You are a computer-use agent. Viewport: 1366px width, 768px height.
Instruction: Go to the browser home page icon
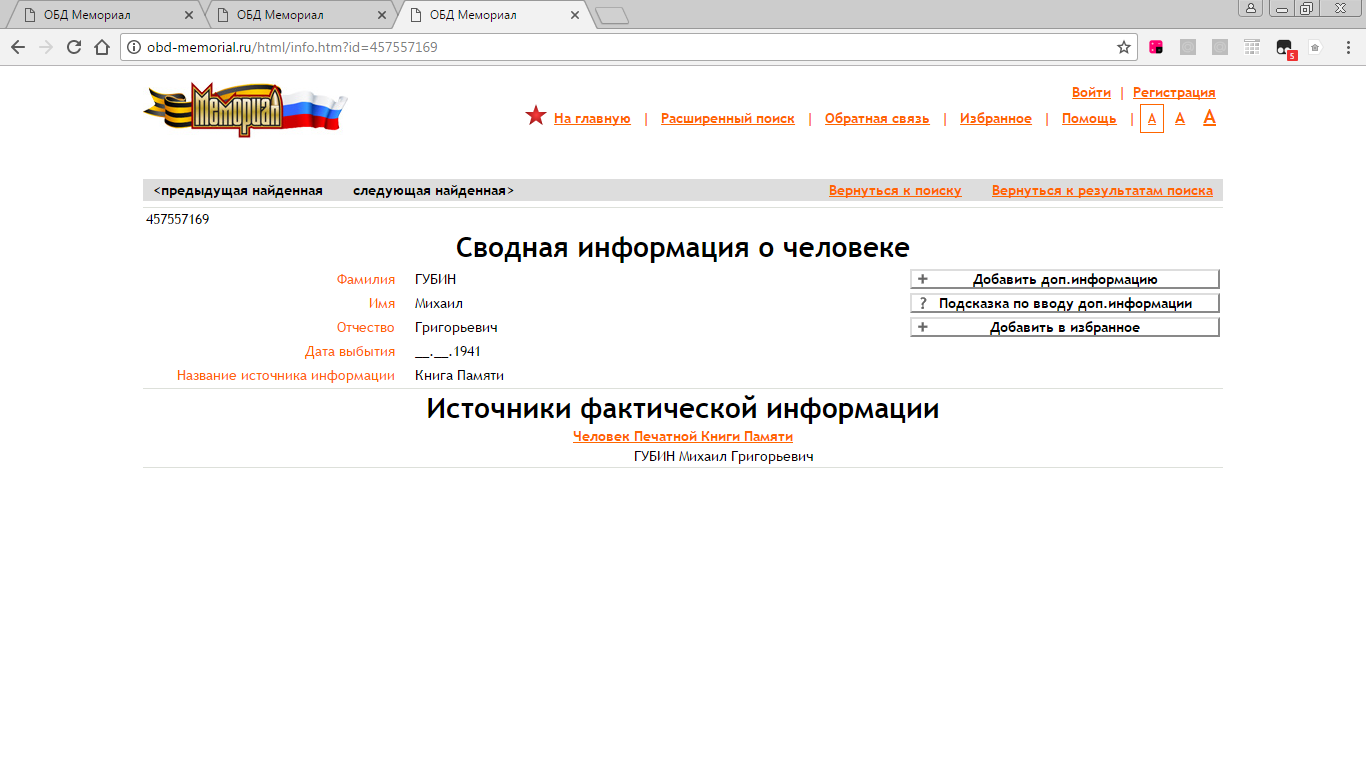[101, 47]
